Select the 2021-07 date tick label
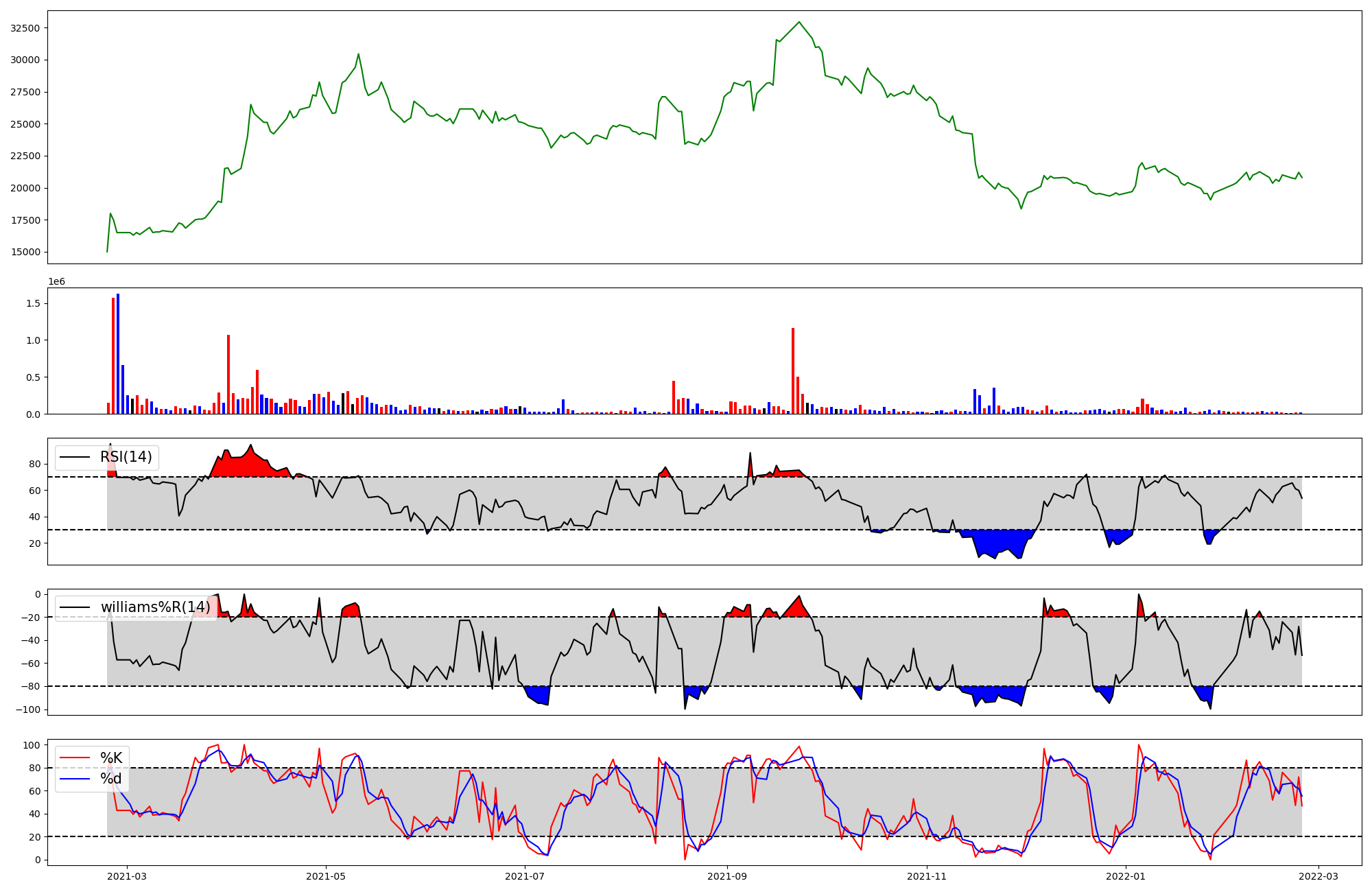Viewport: 1372px width, 892px height. coord(525,876)
